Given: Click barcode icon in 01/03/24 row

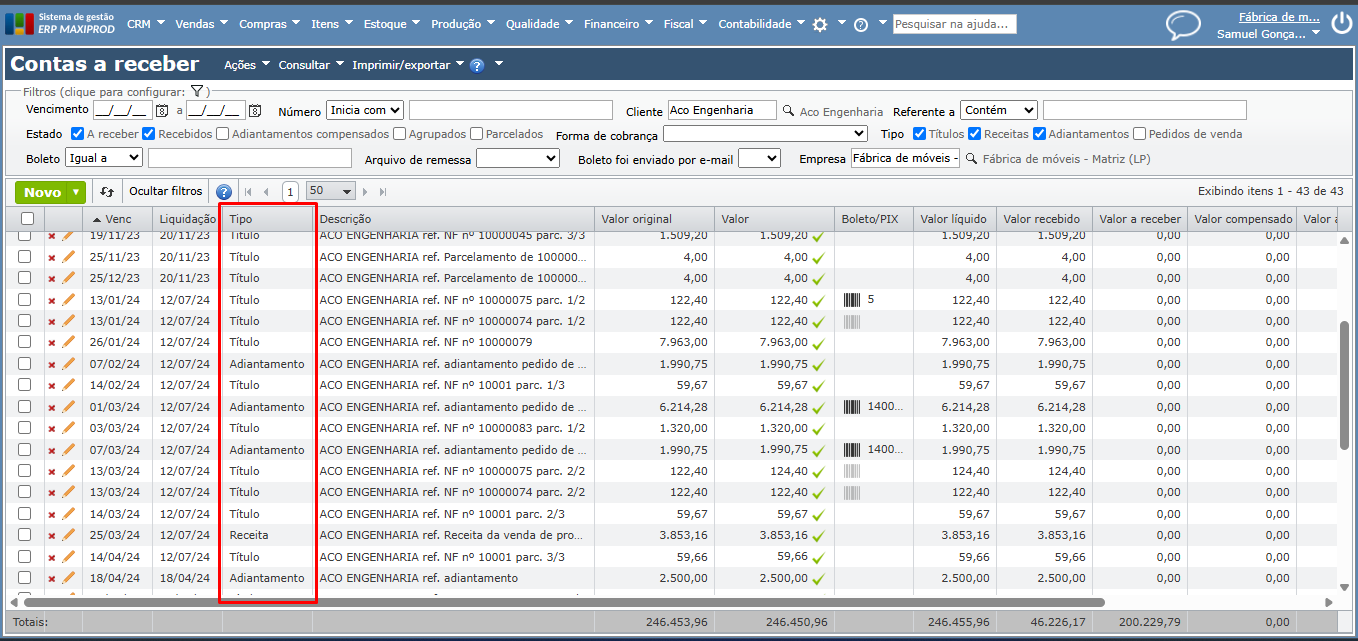Looking at the screenshot, I should pyautogui.click(x=852, y=407).
